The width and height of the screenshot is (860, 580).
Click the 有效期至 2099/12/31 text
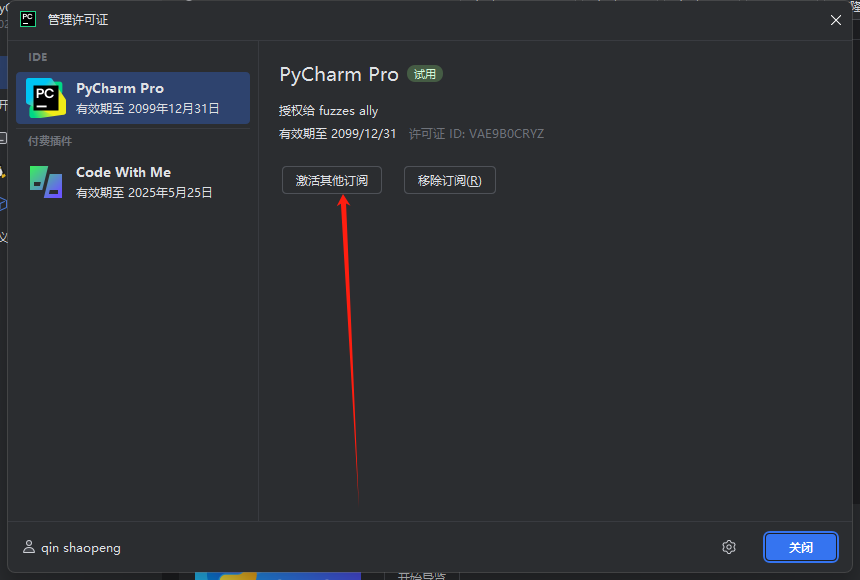tap(337, 134)
